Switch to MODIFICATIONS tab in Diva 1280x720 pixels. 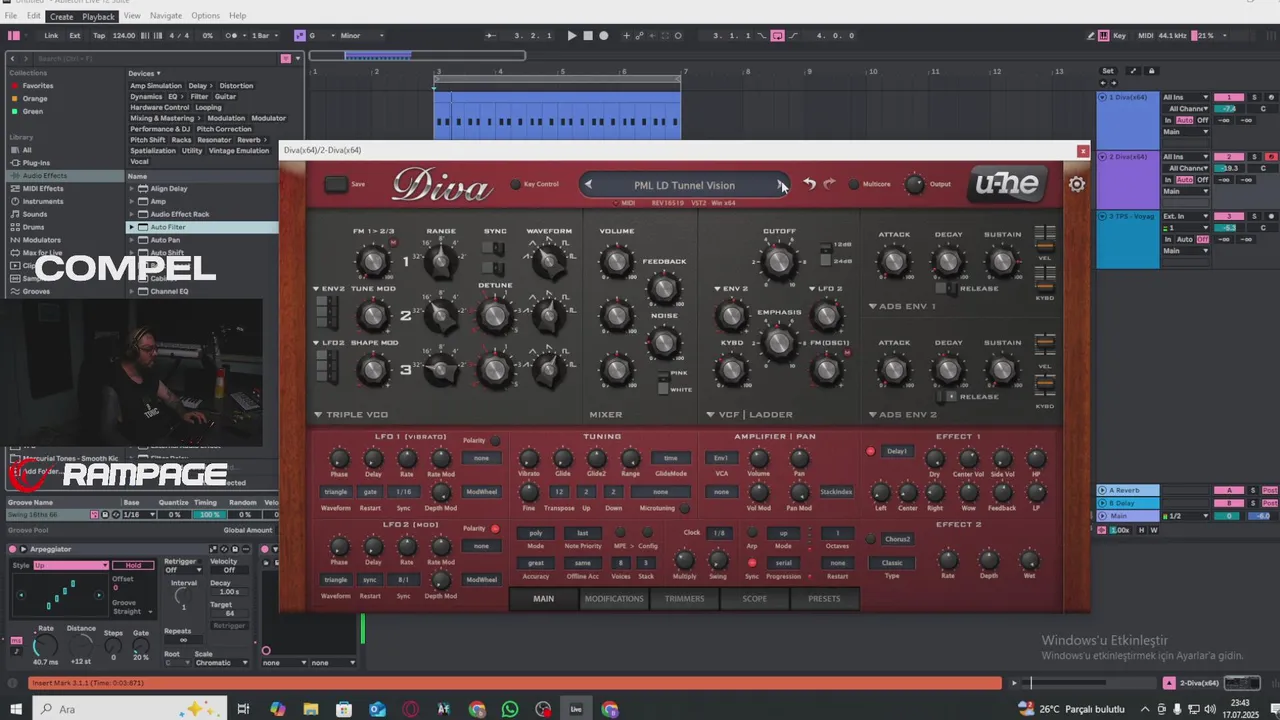[614, 599]
